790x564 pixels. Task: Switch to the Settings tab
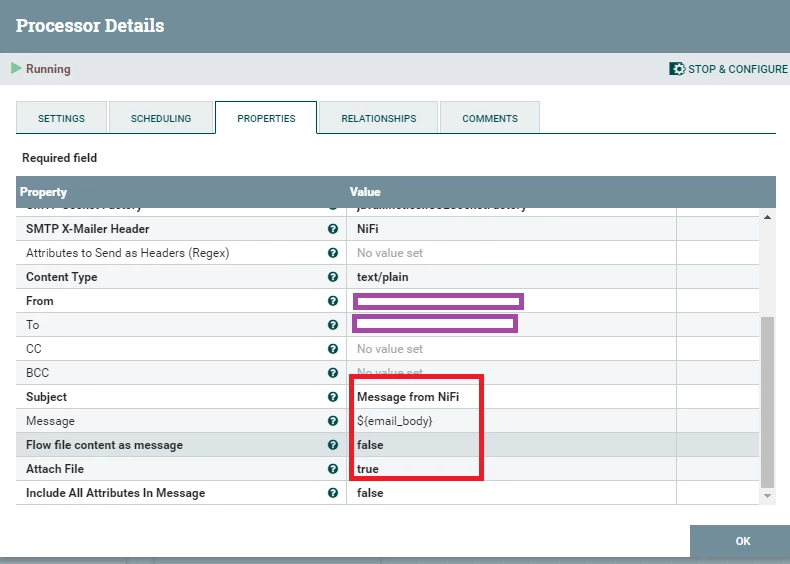[61, 118]
